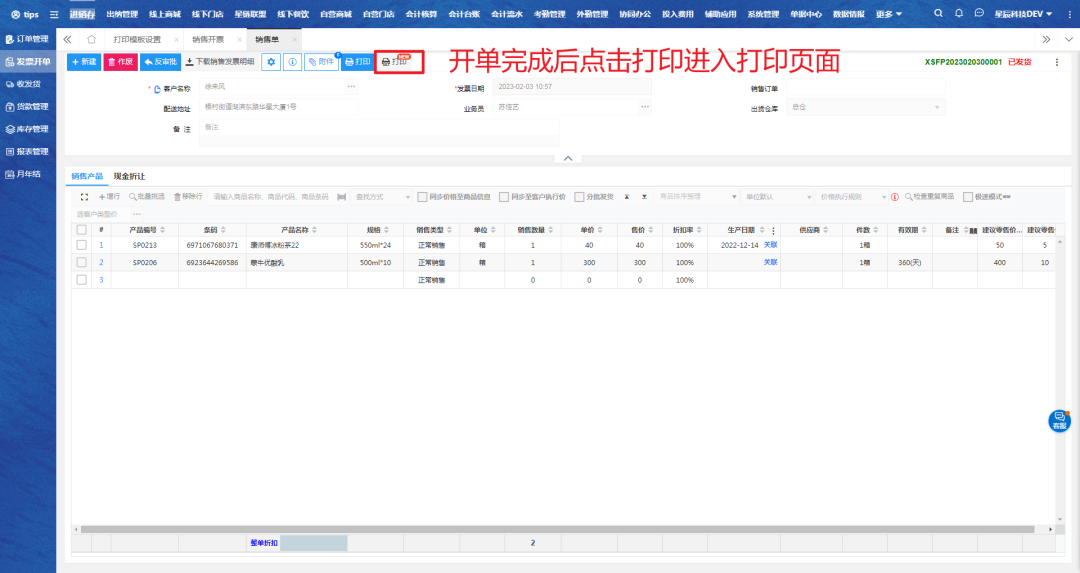This screenshot has width=1080, height=573.
Task: Click the search magnifier in top bar
Action: click(x=938, y=14)
